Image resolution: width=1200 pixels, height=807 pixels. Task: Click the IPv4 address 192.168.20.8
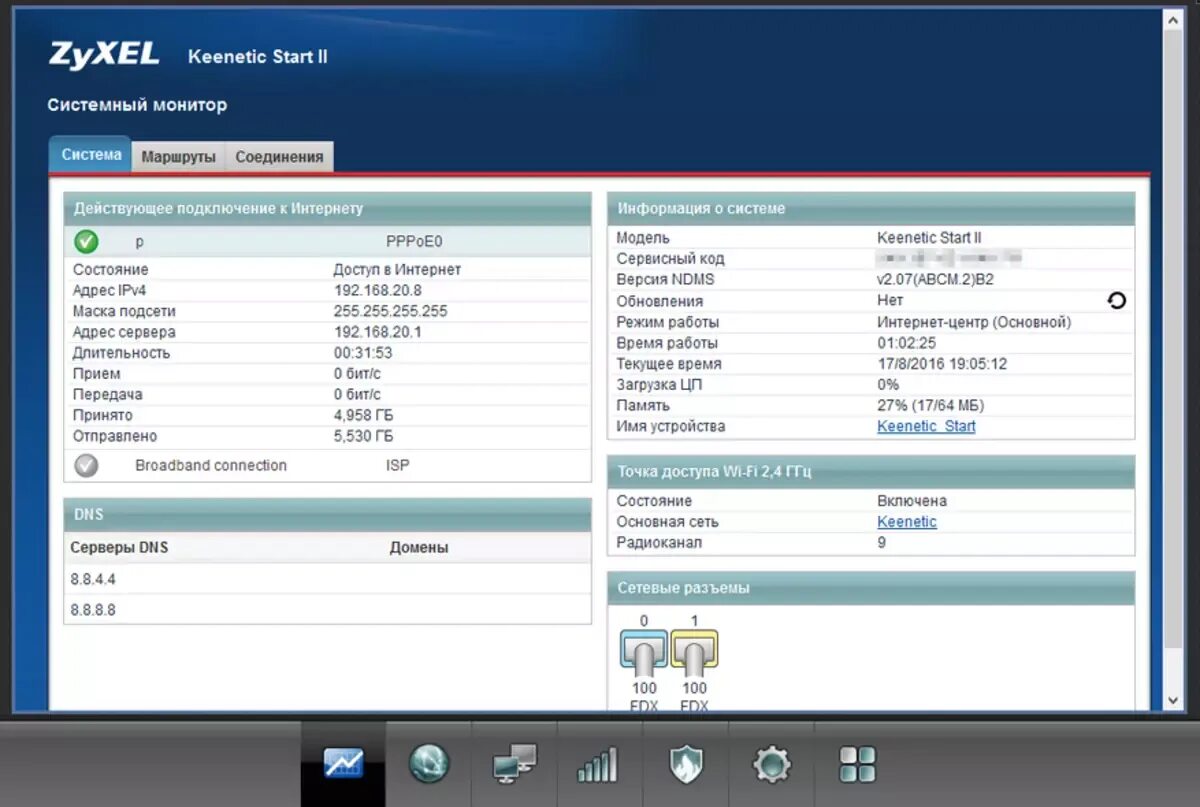(x=377, y=290)
